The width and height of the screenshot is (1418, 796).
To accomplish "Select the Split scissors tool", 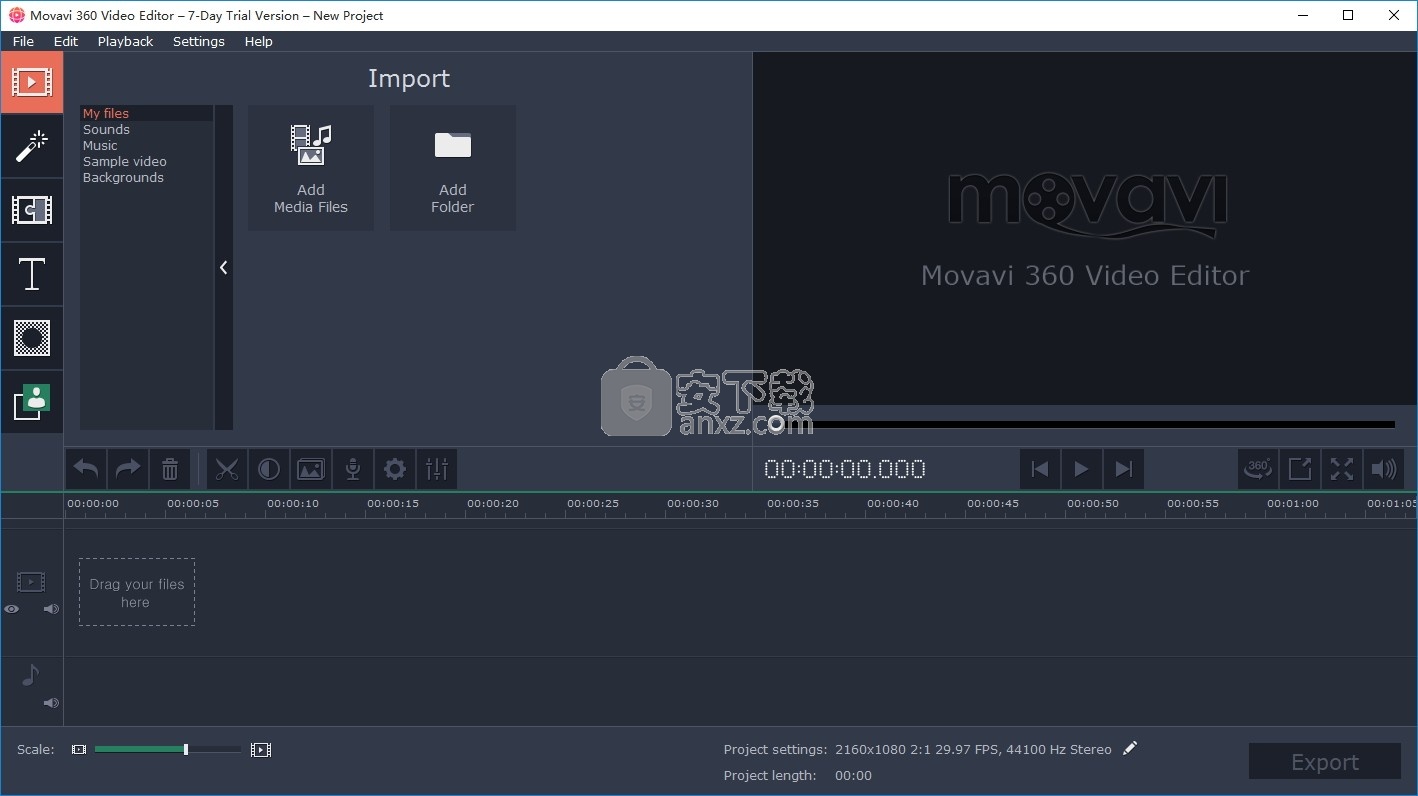I will [227, 469].
